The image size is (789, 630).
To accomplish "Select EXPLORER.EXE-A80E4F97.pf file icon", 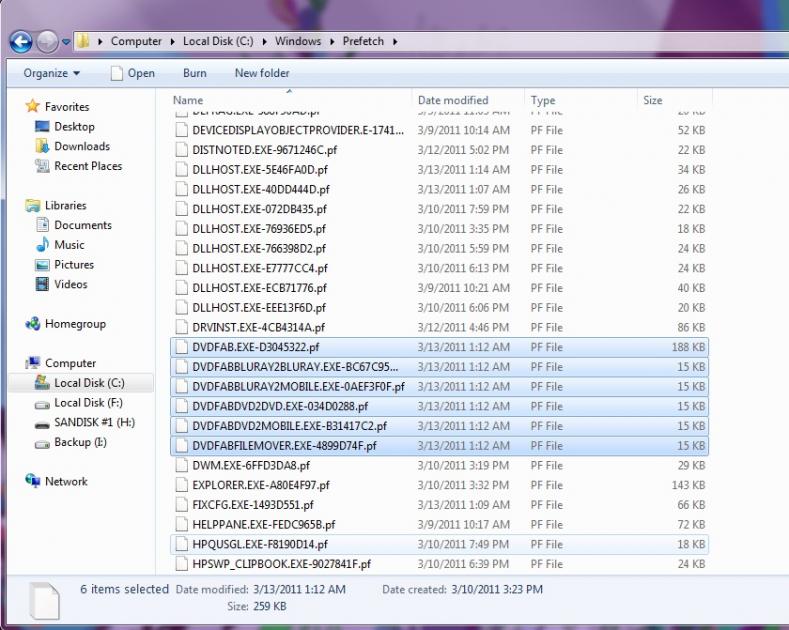I will (181, 485).
